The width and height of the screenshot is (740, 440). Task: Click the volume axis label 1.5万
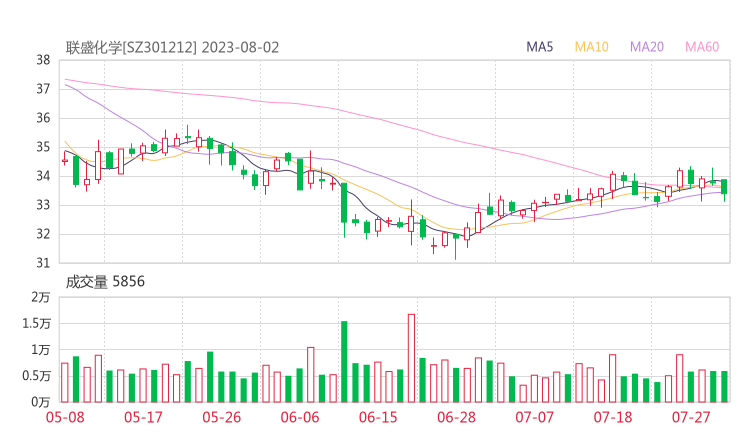tap(36, 324)
